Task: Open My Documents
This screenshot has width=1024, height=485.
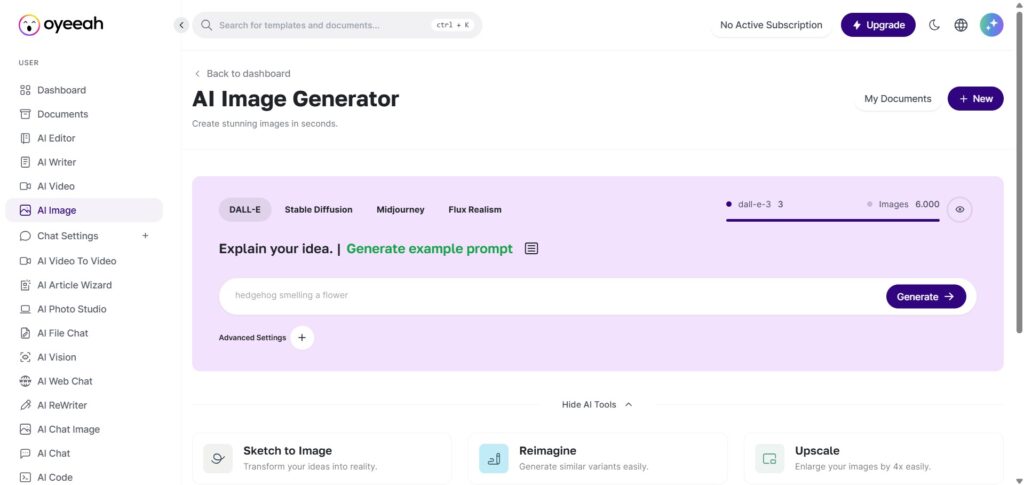Action: click(897, 99)
